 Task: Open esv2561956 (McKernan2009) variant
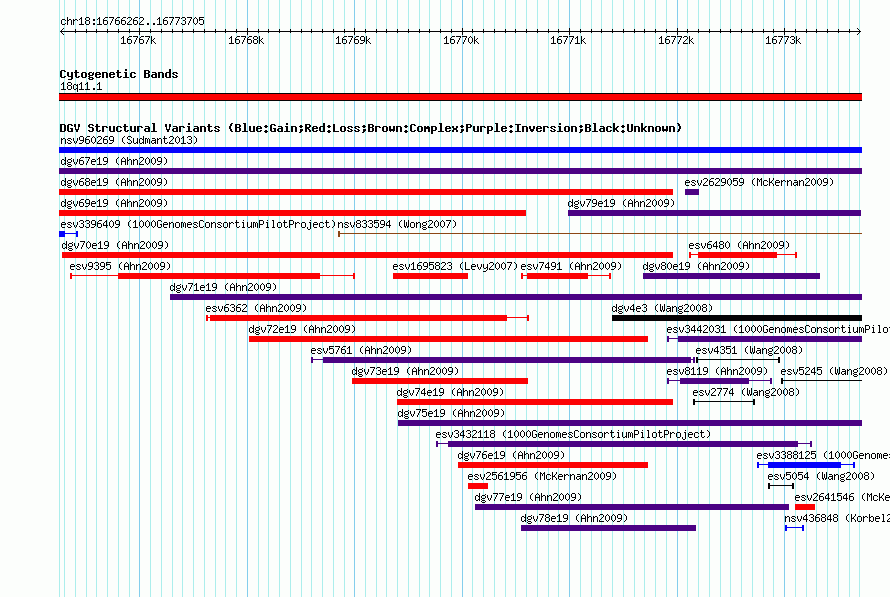point(542,476)
